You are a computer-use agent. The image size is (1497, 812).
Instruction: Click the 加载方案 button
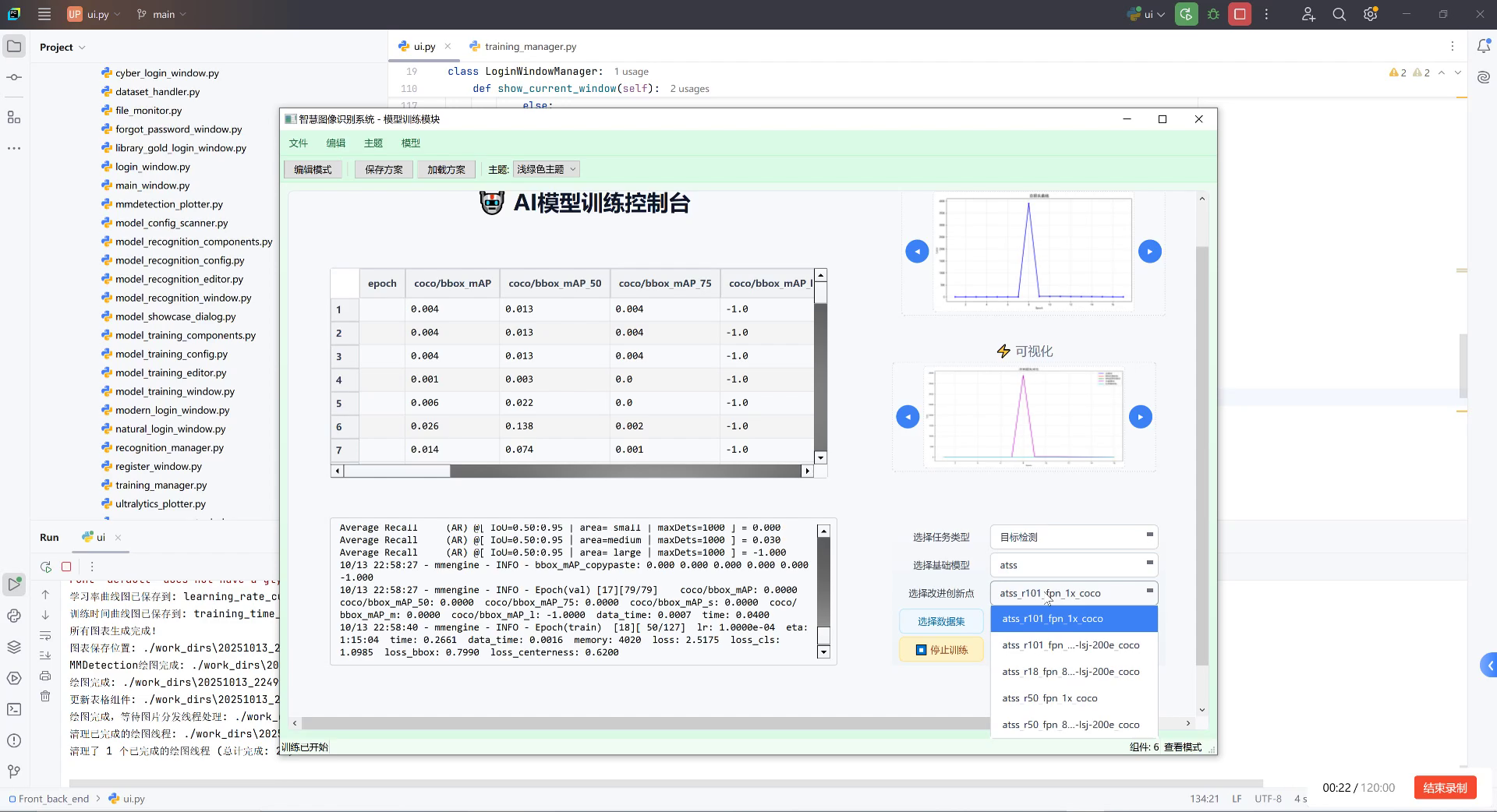(446, 169)
